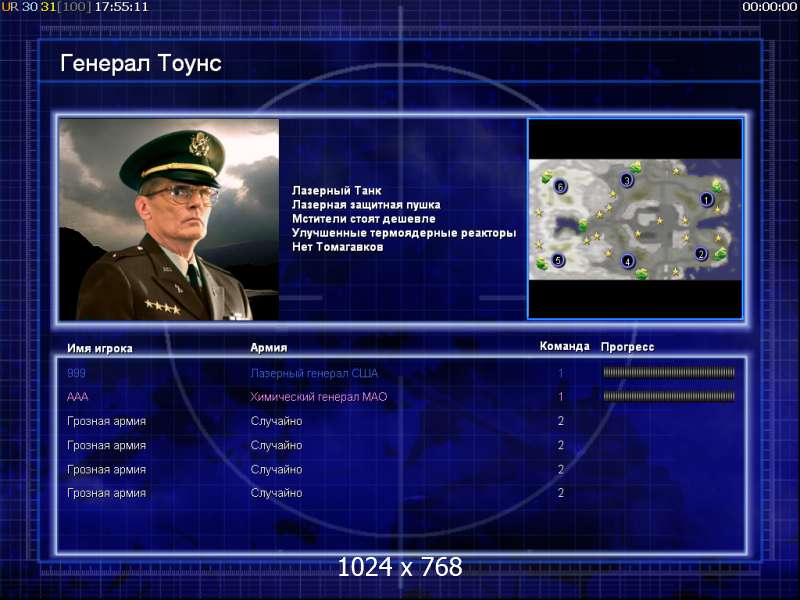
Task: Select start position marker 1 on minimap
Action: click(x=706, y=199)
